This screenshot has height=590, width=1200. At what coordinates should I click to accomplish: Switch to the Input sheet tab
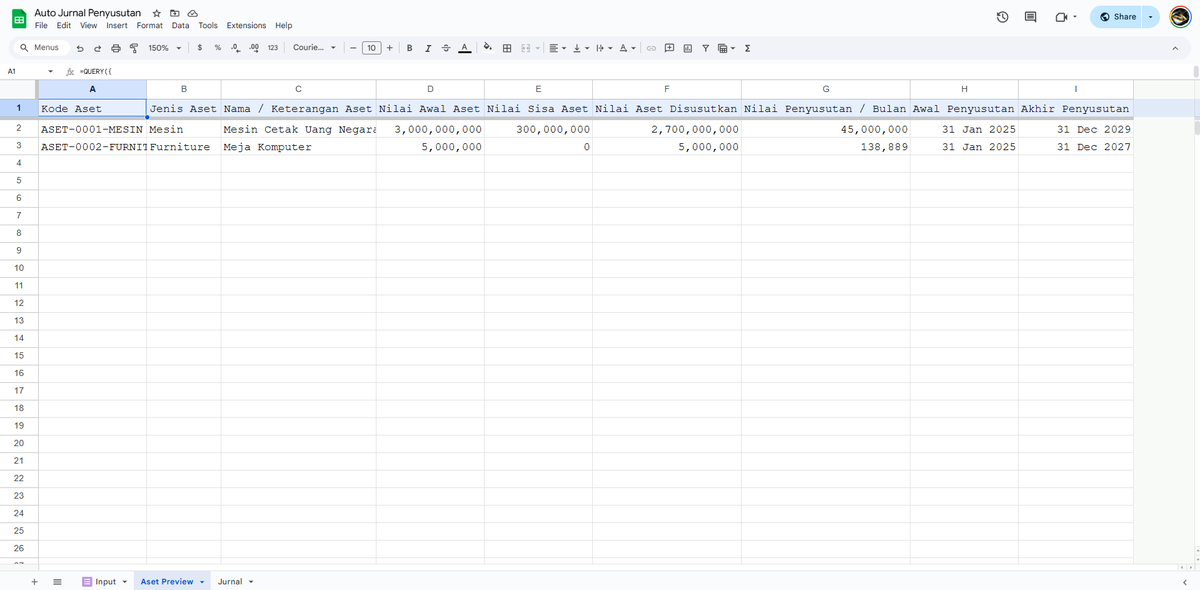(x=105, y=581)
